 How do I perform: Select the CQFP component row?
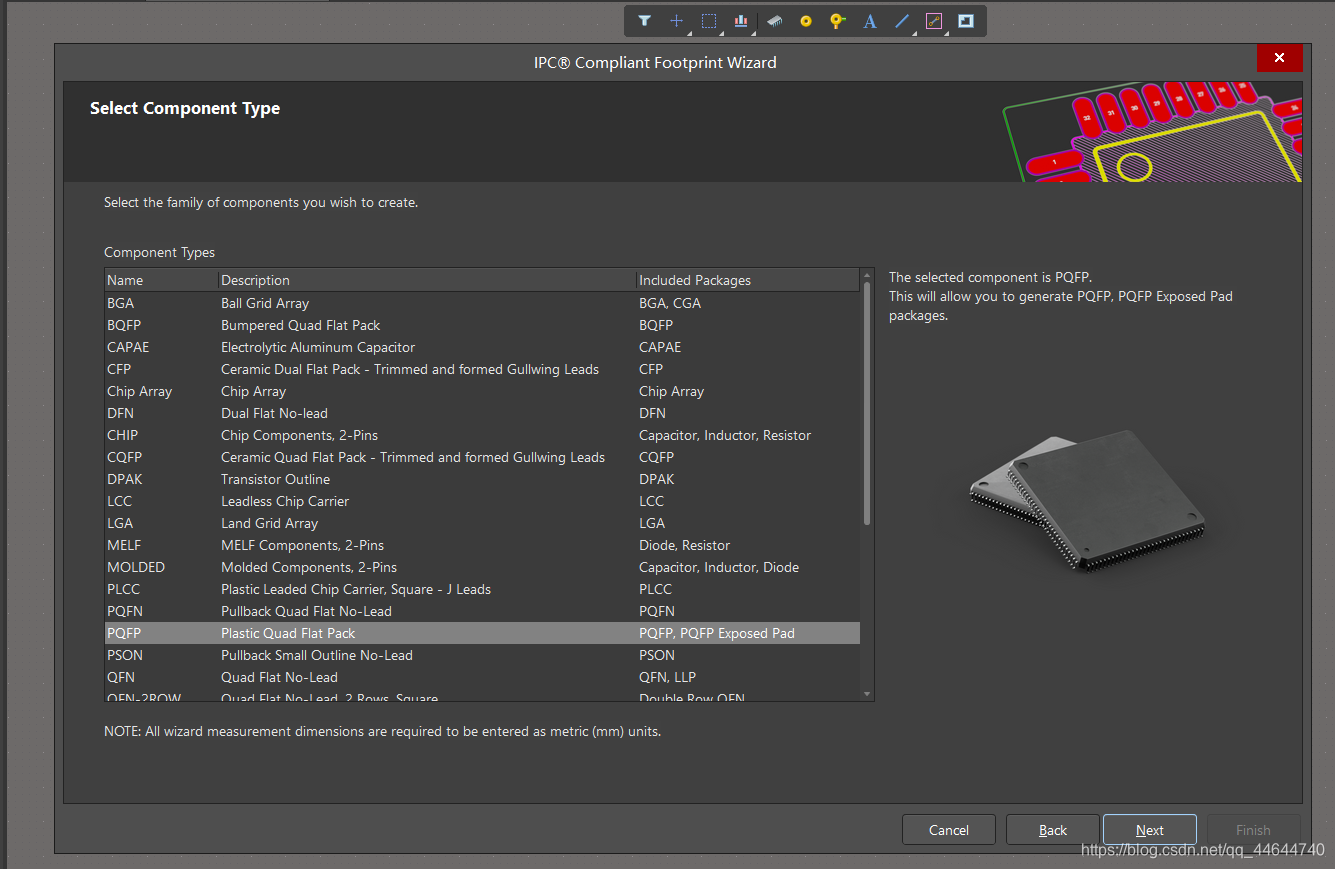click(482, 457)
